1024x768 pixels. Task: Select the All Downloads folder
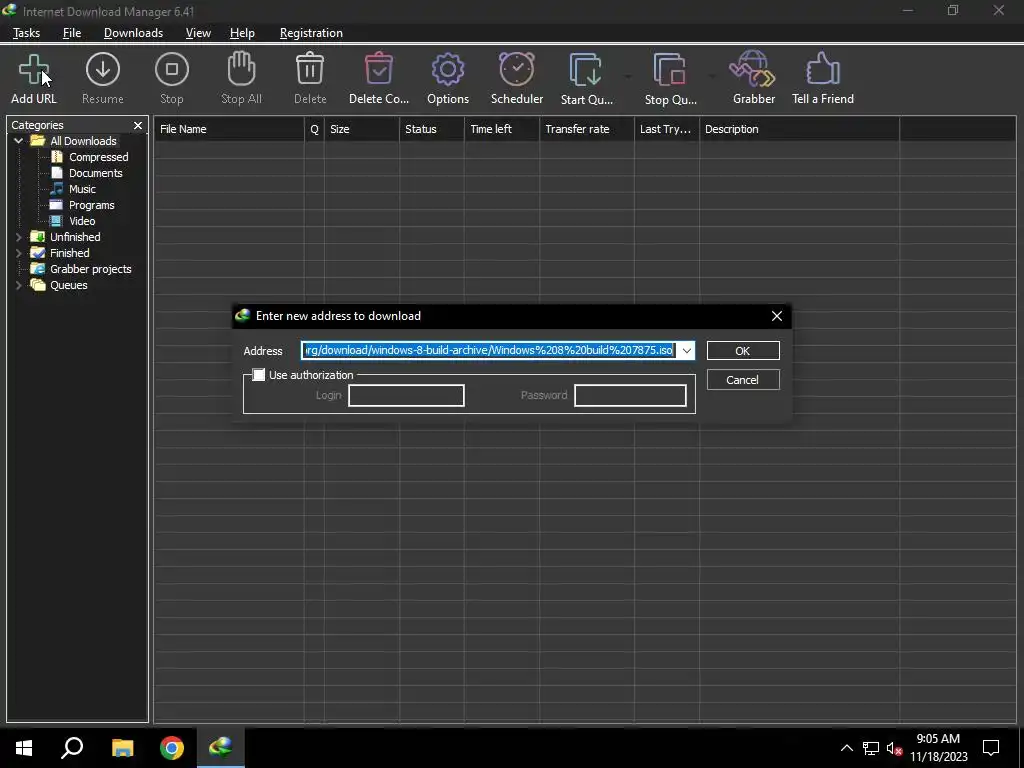click(x=83, y=141)
